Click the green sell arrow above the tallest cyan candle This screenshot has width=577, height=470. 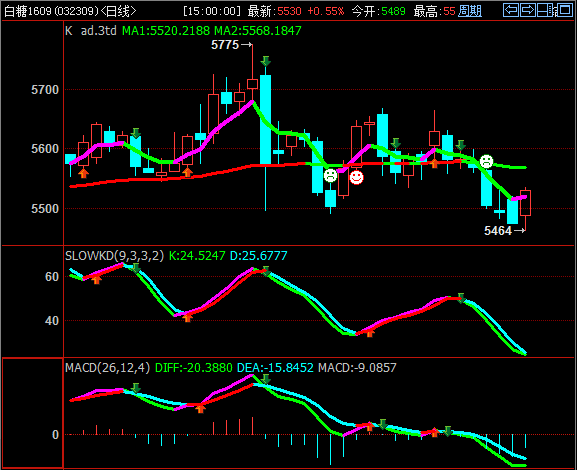[x=265, y=61]
